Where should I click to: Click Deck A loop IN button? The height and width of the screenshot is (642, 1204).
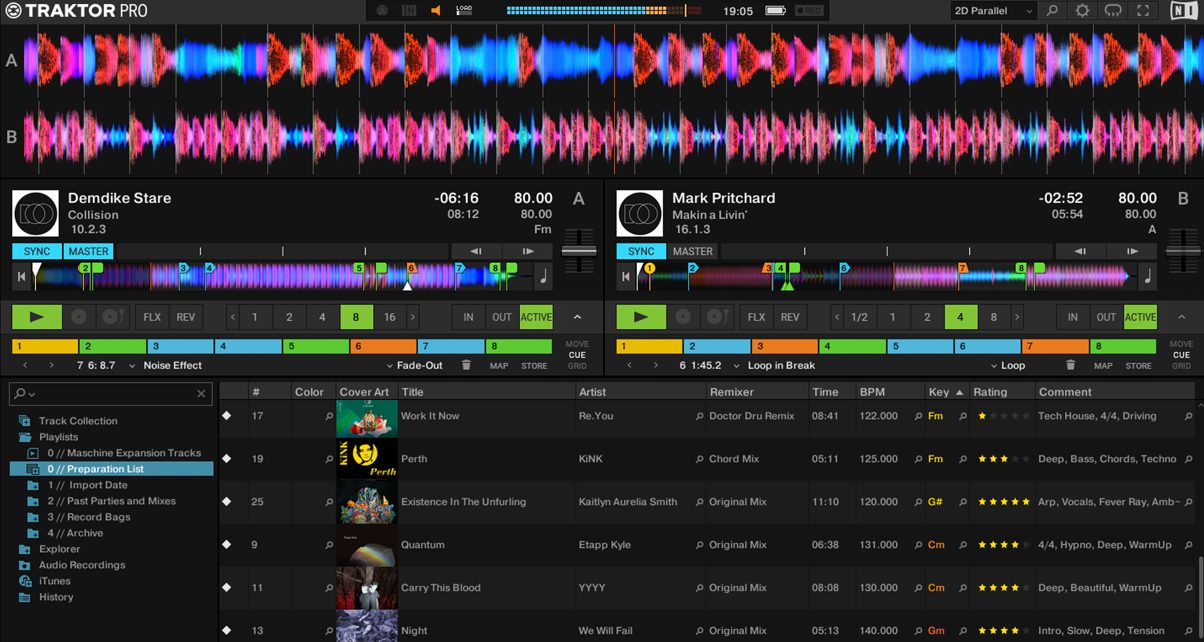tap(468, 317)
